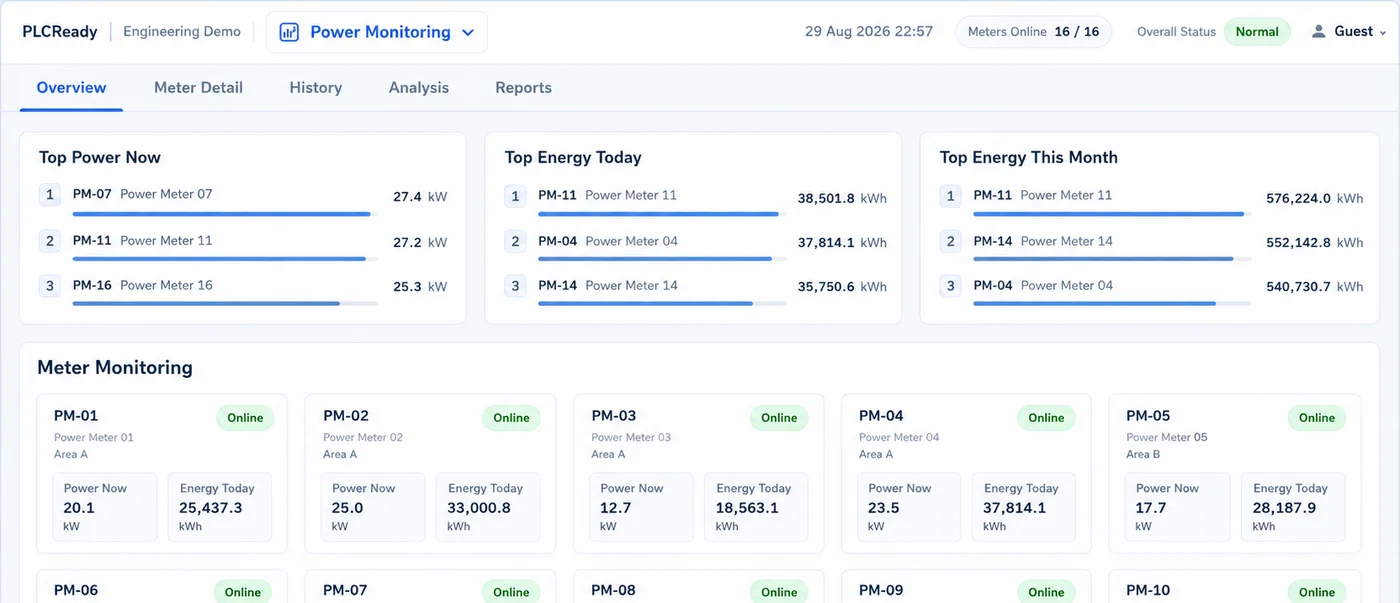This screenshot has width=1400, height=603.
Task: Select the Analysis tab
Action: coord(419,87)
